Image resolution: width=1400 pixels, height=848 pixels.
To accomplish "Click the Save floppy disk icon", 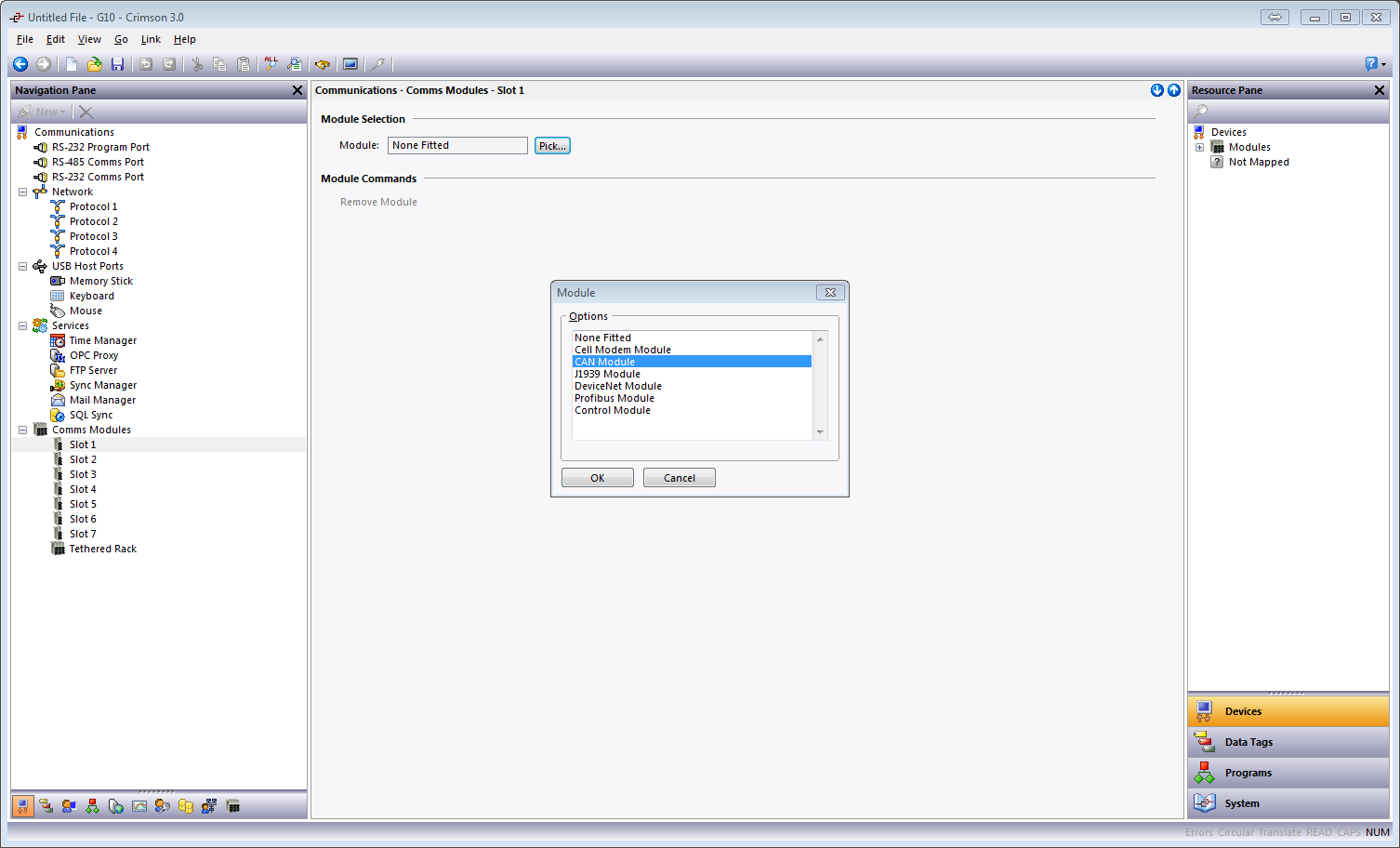I will 117,64.
